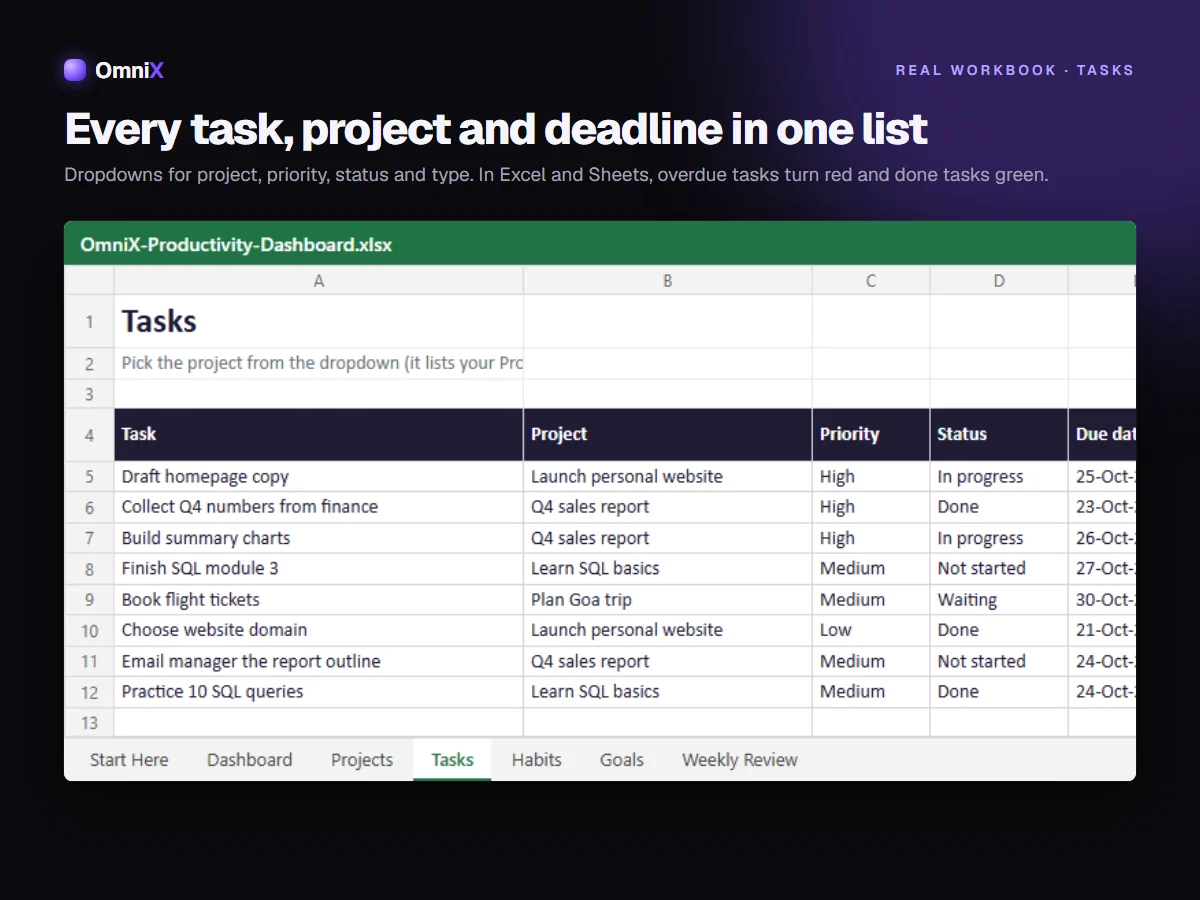Select the 'Book flight tickets' cell
This screenshot has height=900, width=1200.
tap(319, 600)
